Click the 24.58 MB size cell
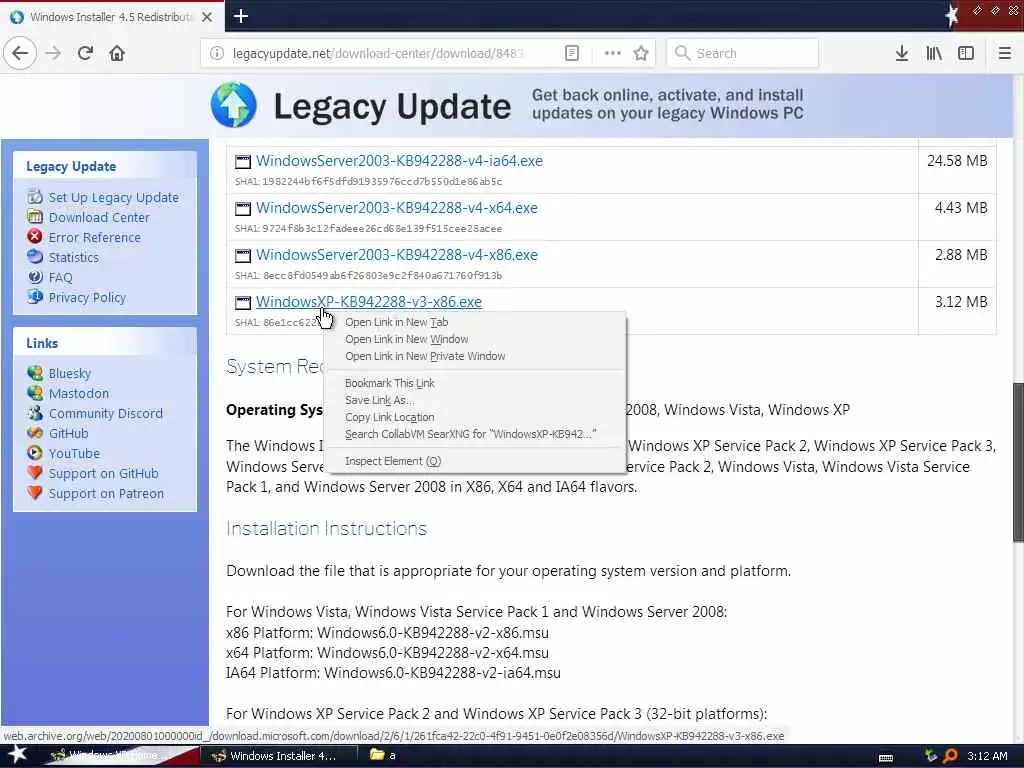The height and width of the screenshot is (768, 1024). point(957,161)
